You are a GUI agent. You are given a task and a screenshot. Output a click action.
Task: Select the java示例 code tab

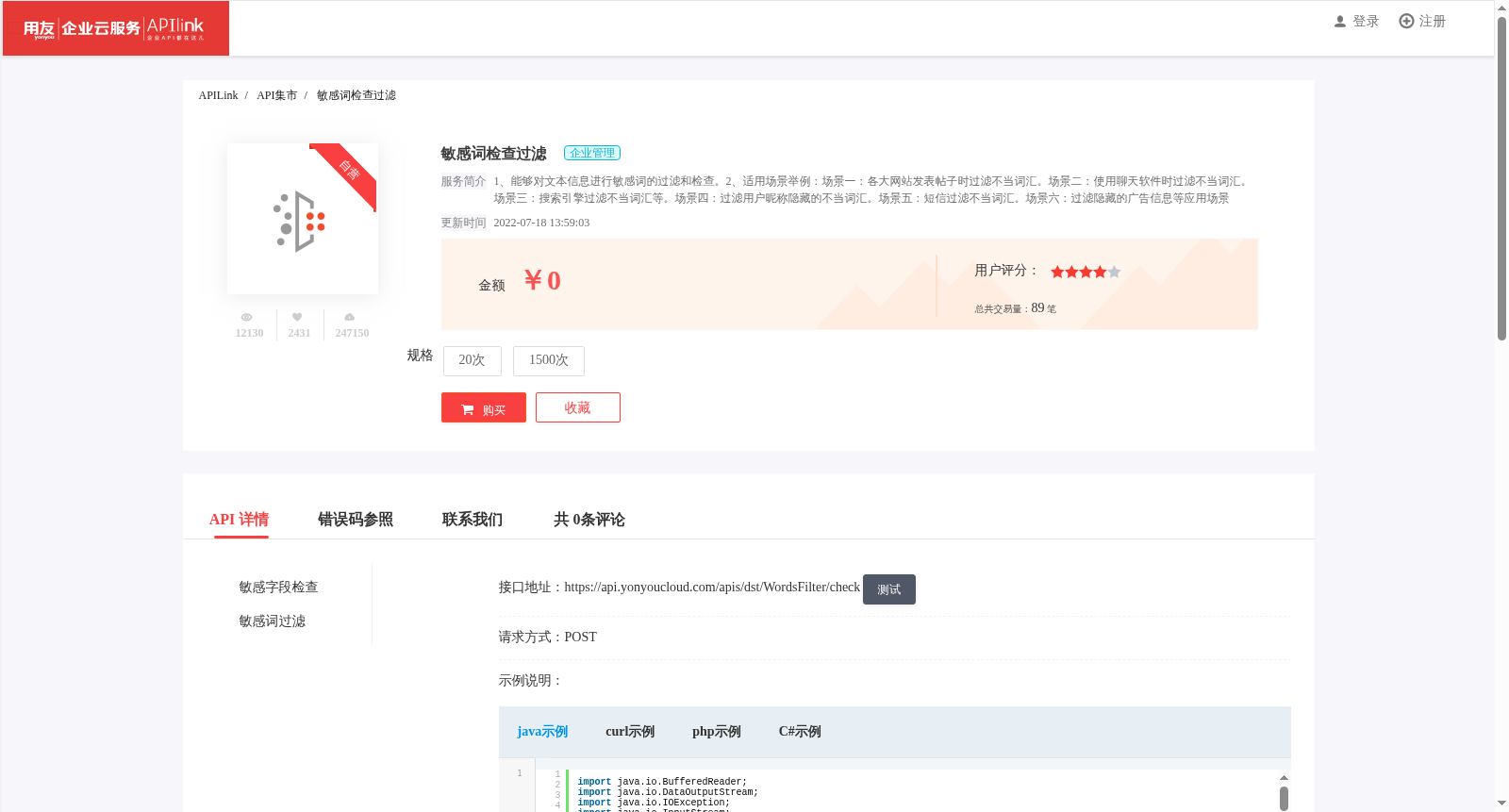[x=542, y=732]
